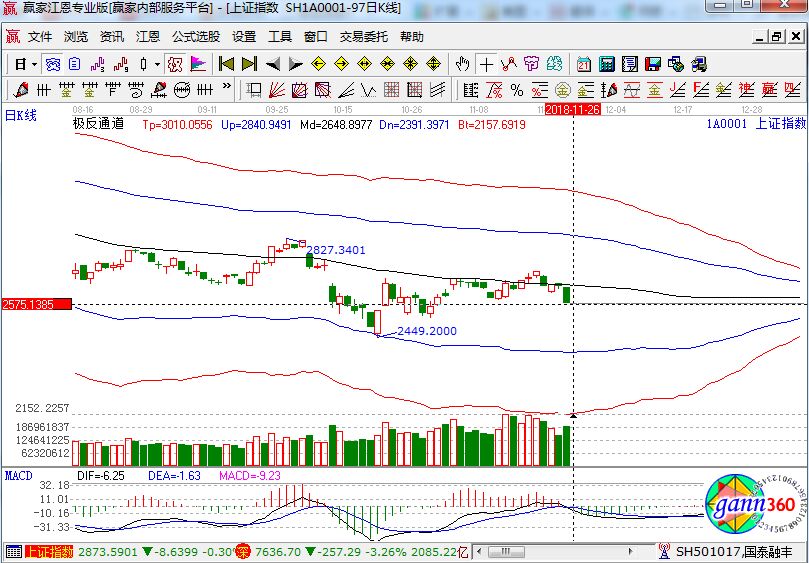Expand the candlestick style dropdown arrow
The width and height of the screenshot is (809, 563).
157,64
